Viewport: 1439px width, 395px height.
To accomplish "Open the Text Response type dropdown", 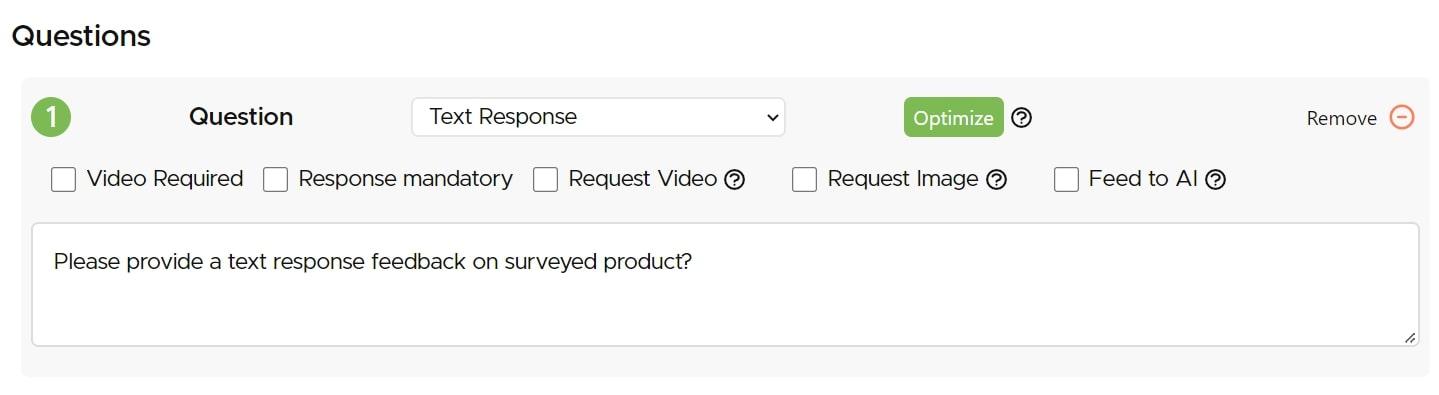I will click(x=598, y=117).
